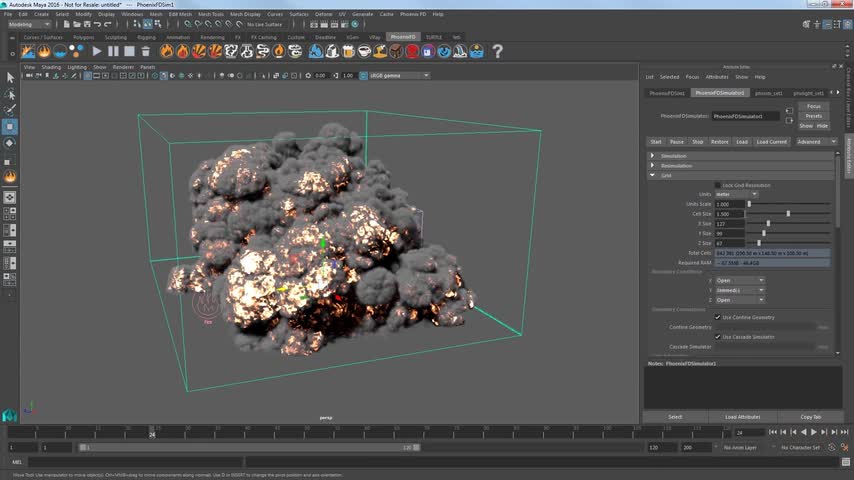Click the play simulation icon on the shelf

(97, 51)
